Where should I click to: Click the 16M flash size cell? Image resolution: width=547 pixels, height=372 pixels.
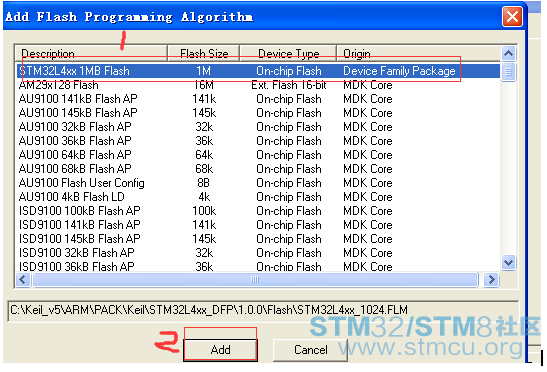204,85
